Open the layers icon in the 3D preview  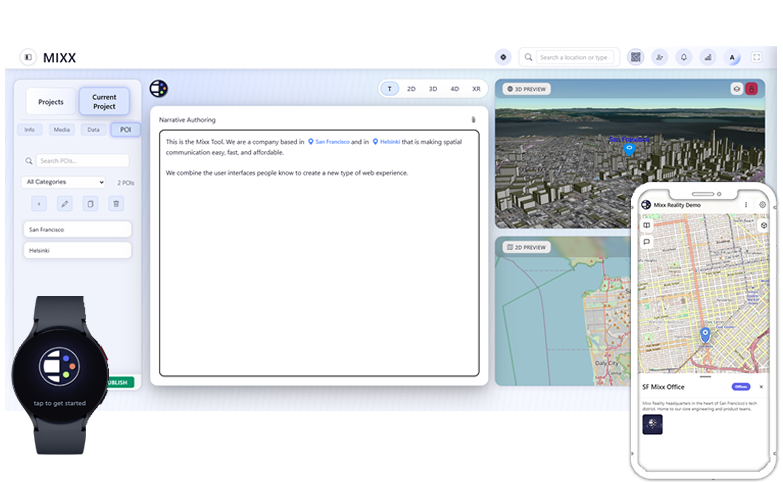click(736, 89)
